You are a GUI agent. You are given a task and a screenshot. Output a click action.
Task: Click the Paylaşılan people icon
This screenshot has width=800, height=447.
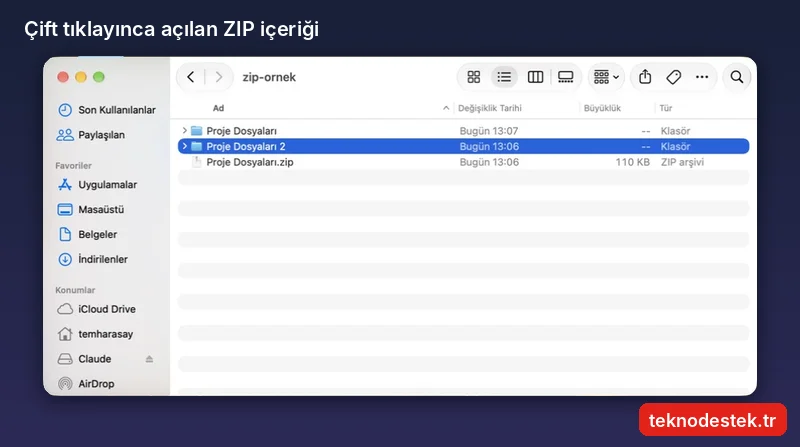coord(65,135)
